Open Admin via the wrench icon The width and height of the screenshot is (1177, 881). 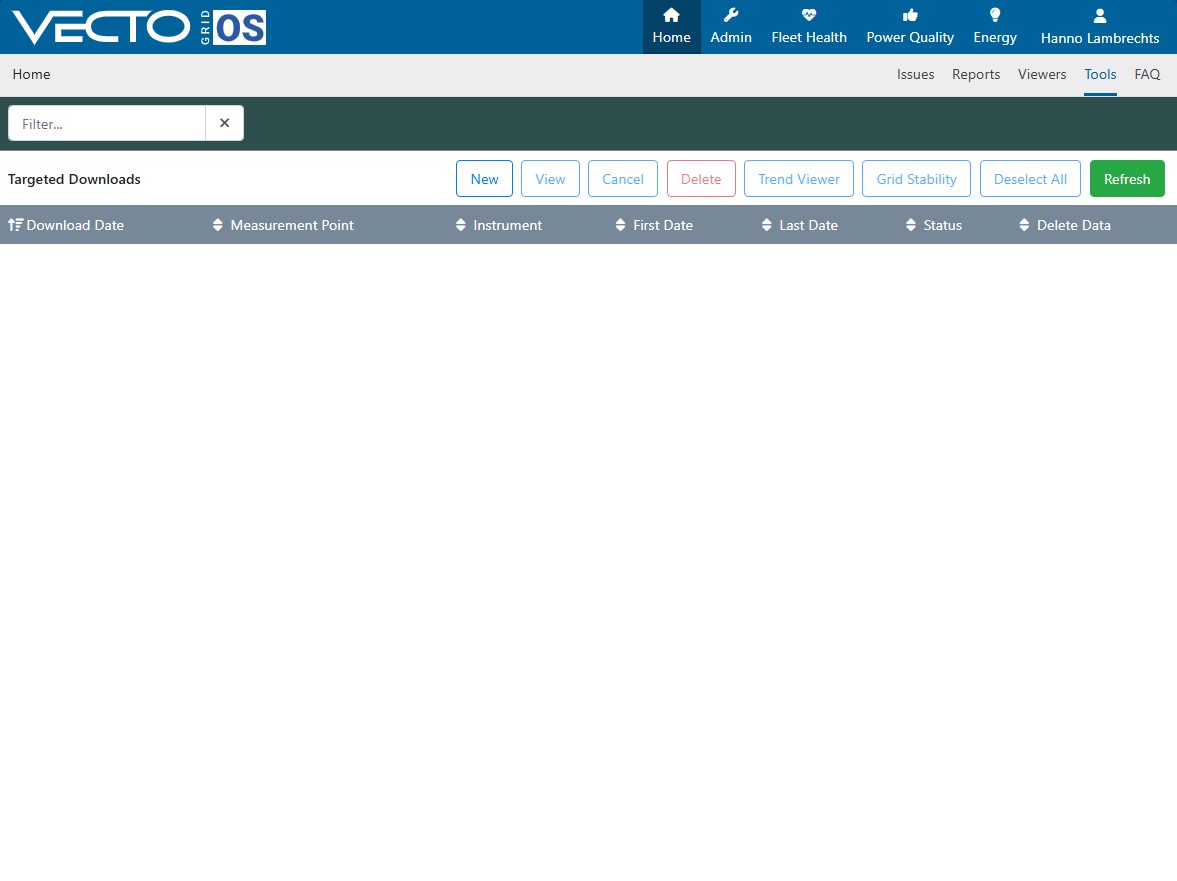click(x=731, y=15)
